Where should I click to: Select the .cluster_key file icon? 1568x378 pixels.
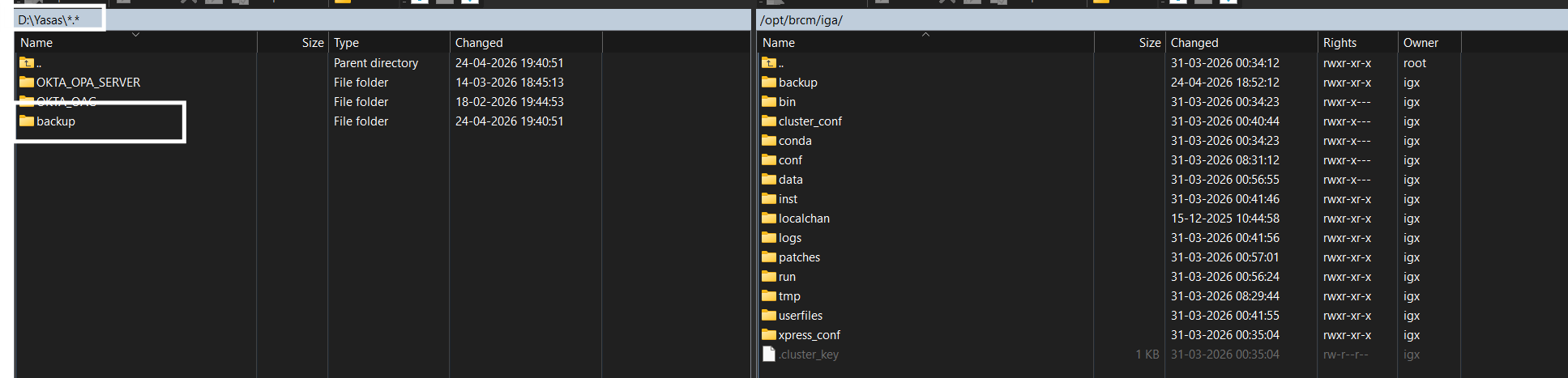click(x=769, y=355)
